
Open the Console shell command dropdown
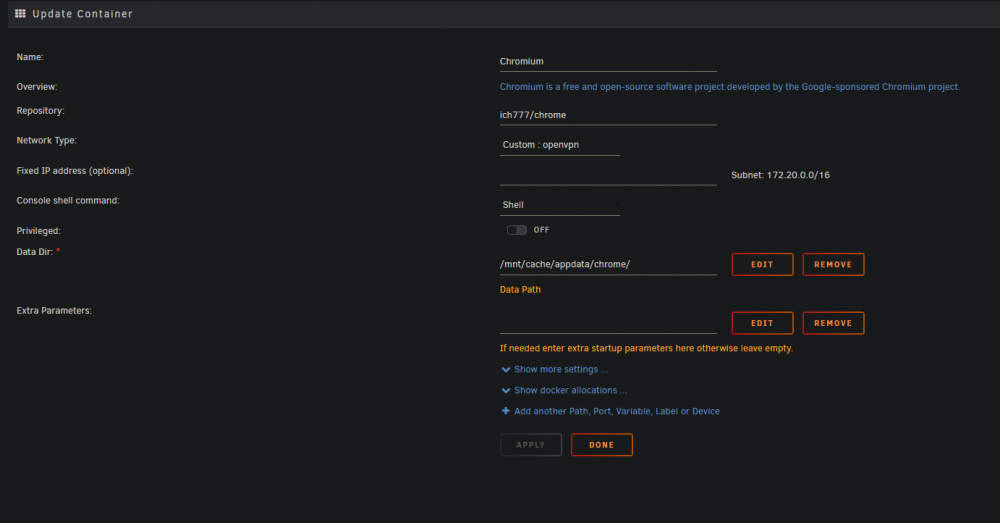pyautogui.click(x=559, y=205)
